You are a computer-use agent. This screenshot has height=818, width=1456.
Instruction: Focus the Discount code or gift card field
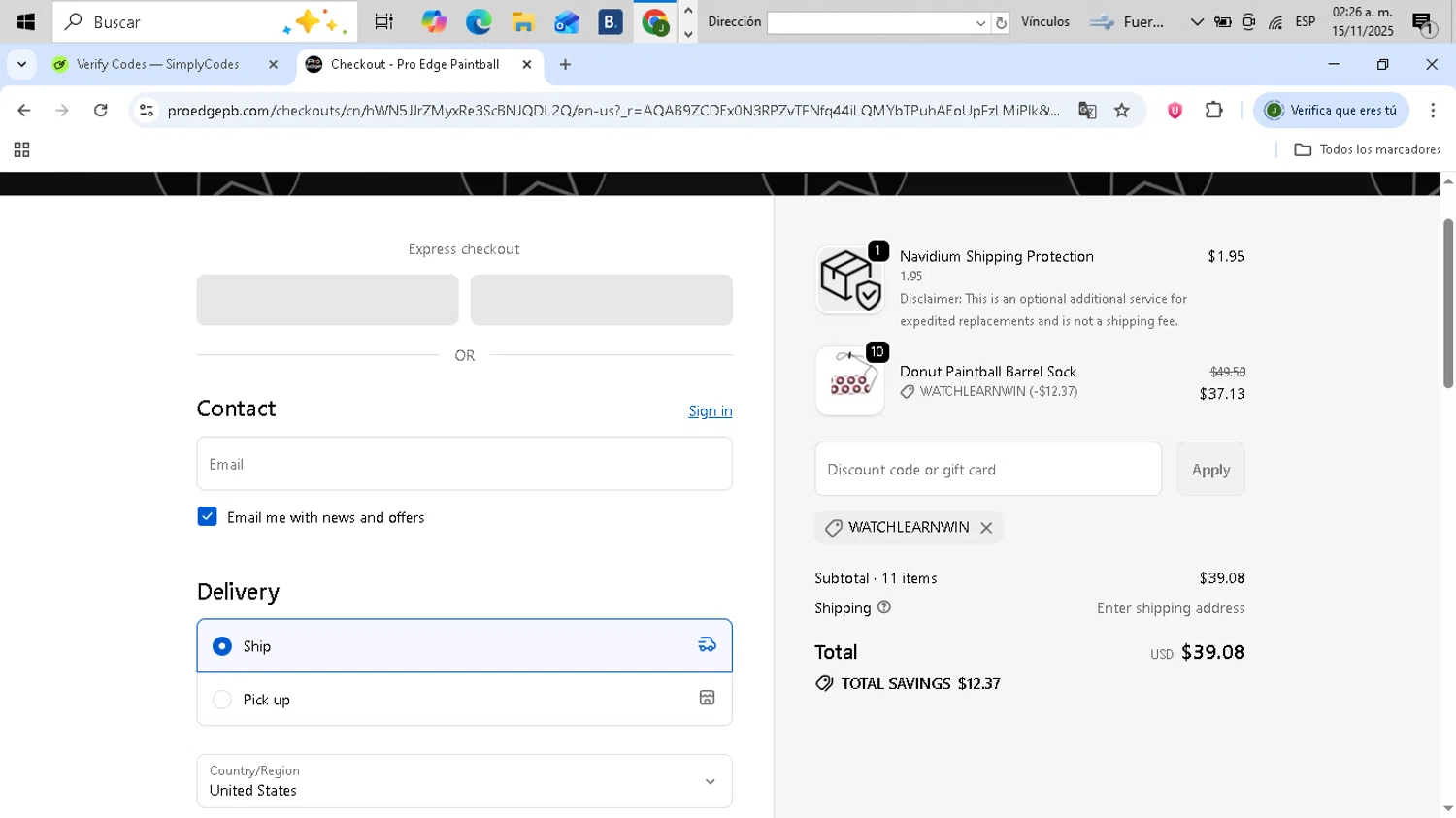[x=988, y=470]
